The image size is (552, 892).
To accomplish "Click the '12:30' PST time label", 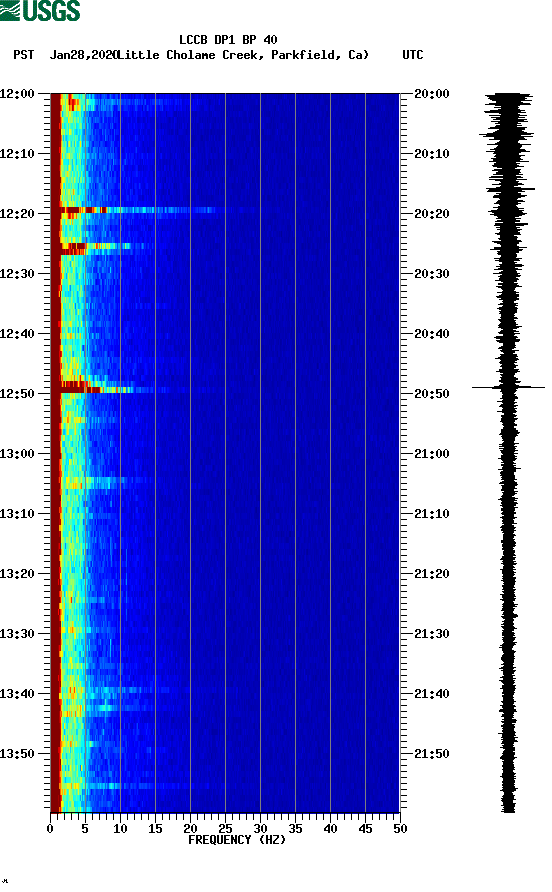I will [18, 274].
